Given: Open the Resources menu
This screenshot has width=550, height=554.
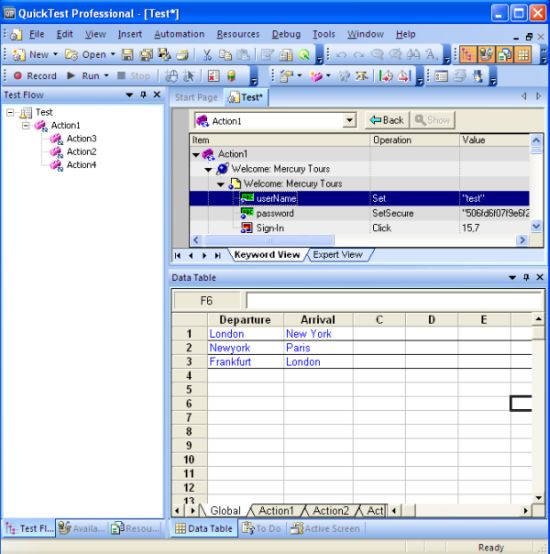Looking at the screenshot, I should point(238,34).
